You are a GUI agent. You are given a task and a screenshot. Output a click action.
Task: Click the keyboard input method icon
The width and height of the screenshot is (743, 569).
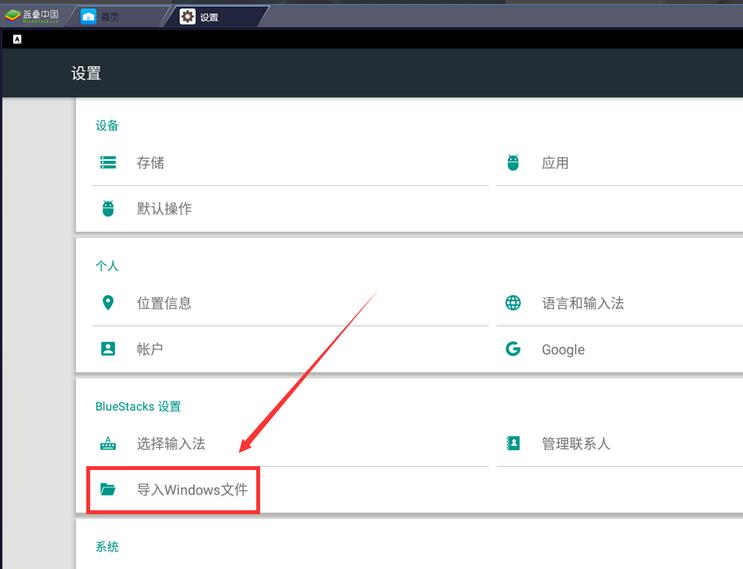pos(108,443)
